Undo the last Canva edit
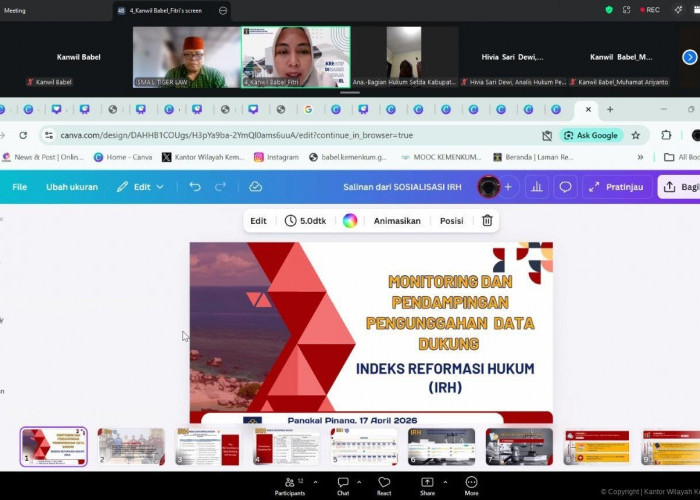This screenshot has height=500, width=700. [195, 187]
